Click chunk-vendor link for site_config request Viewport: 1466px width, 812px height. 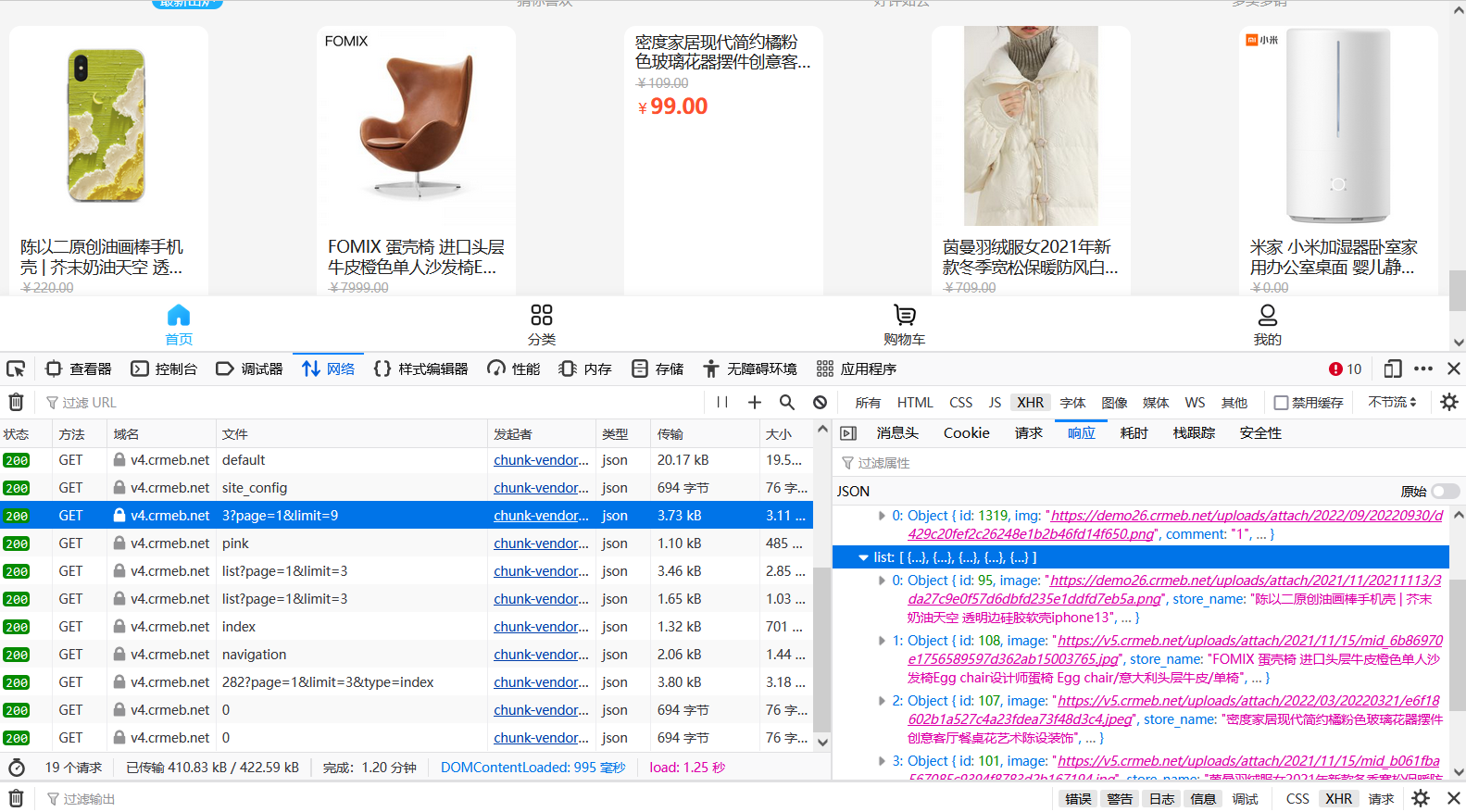coord(541,488)
